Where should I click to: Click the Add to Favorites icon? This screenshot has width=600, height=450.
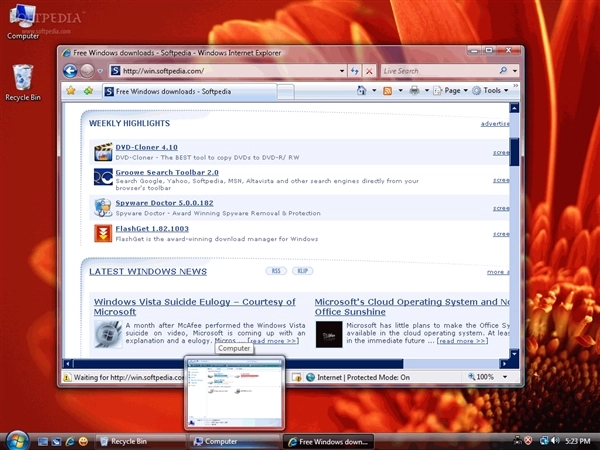(x=88, y=91)
